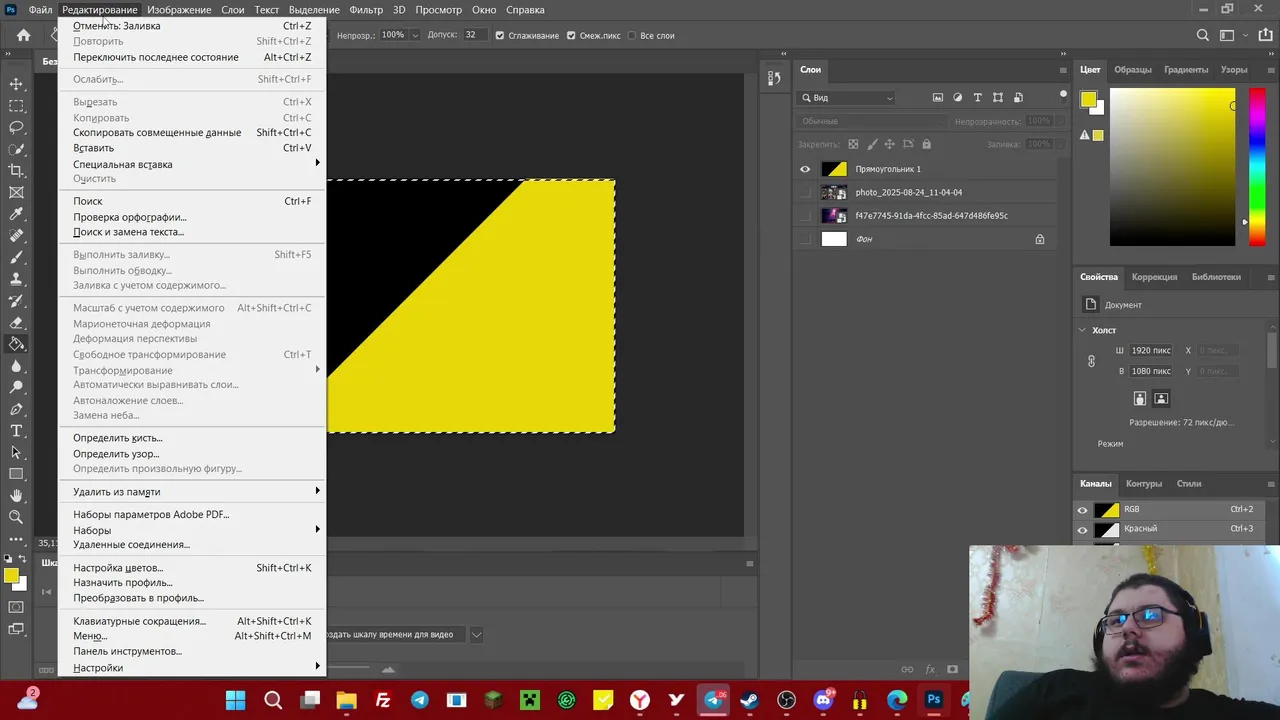Screen dimensions: 1280x720
Task: Select the Dodge tool
Action: [x=16, y=387]
